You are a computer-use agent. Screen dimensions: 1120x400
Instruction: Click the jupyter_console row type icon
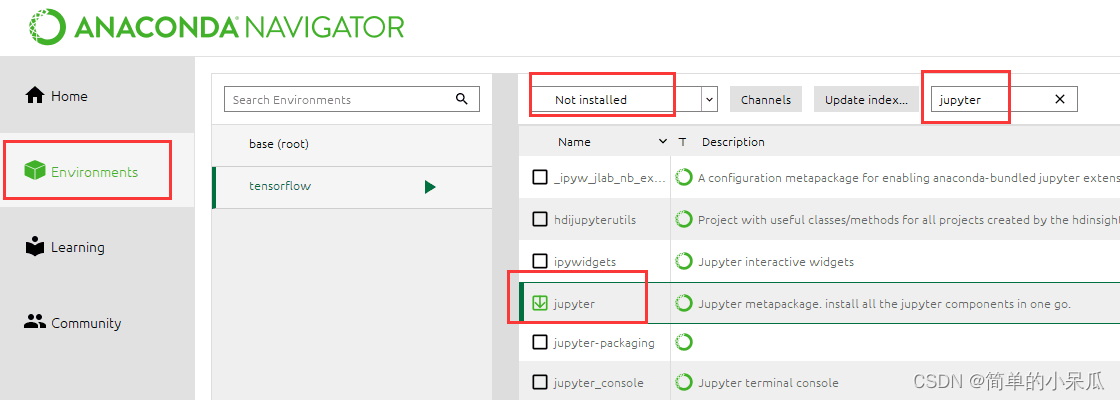[x=684, y=382]
